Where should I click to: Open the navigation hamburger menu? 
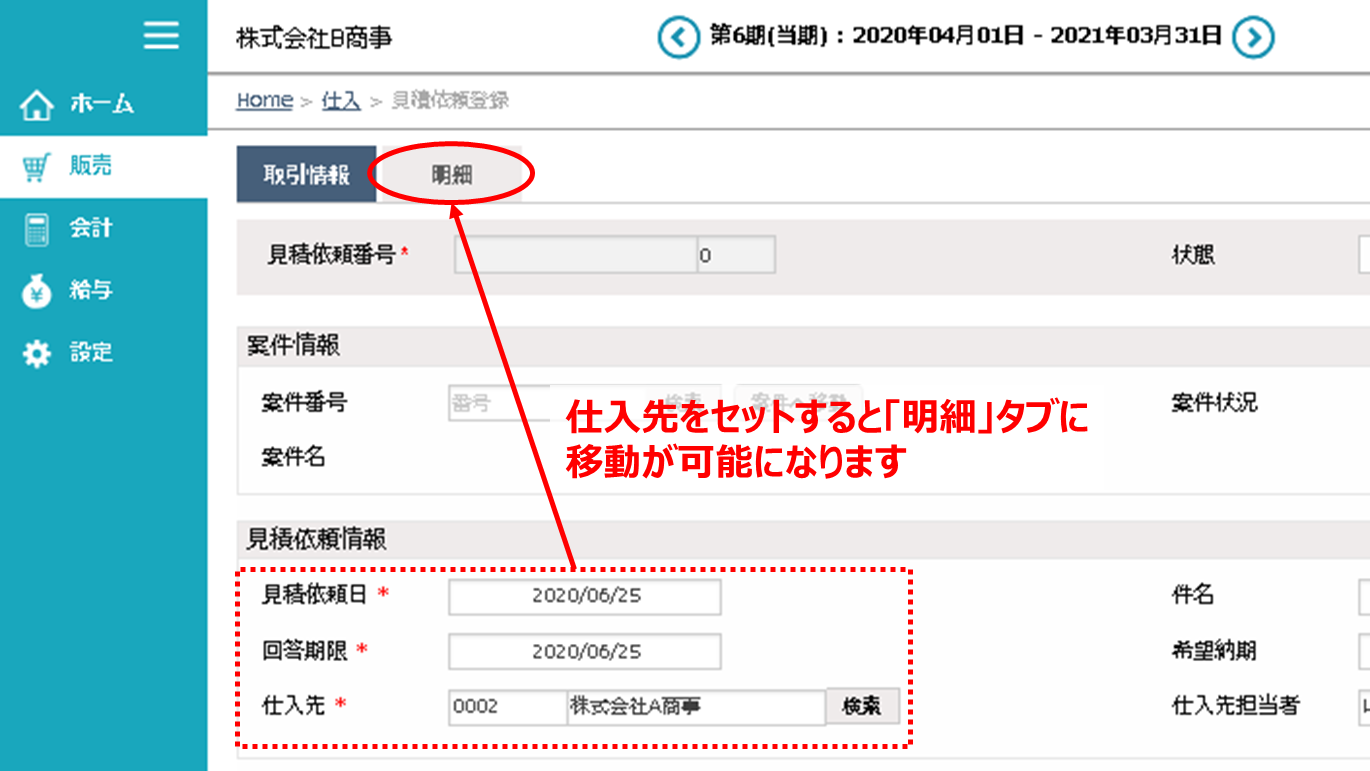point(160,36)
